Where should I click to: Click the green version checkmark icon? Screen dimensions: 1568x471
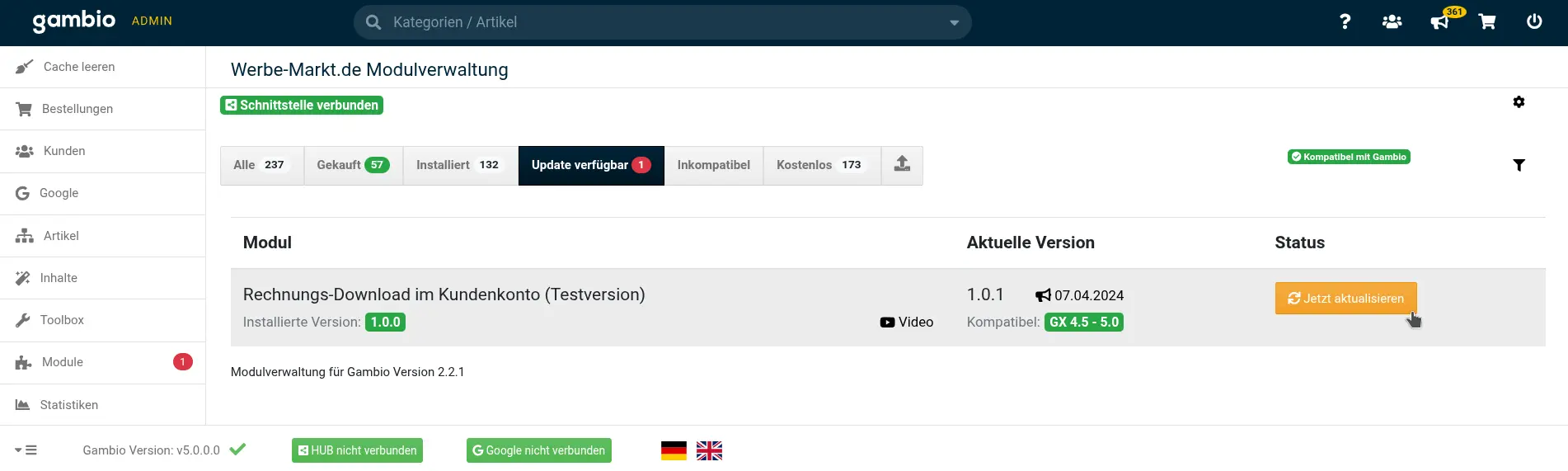[237, 450]
